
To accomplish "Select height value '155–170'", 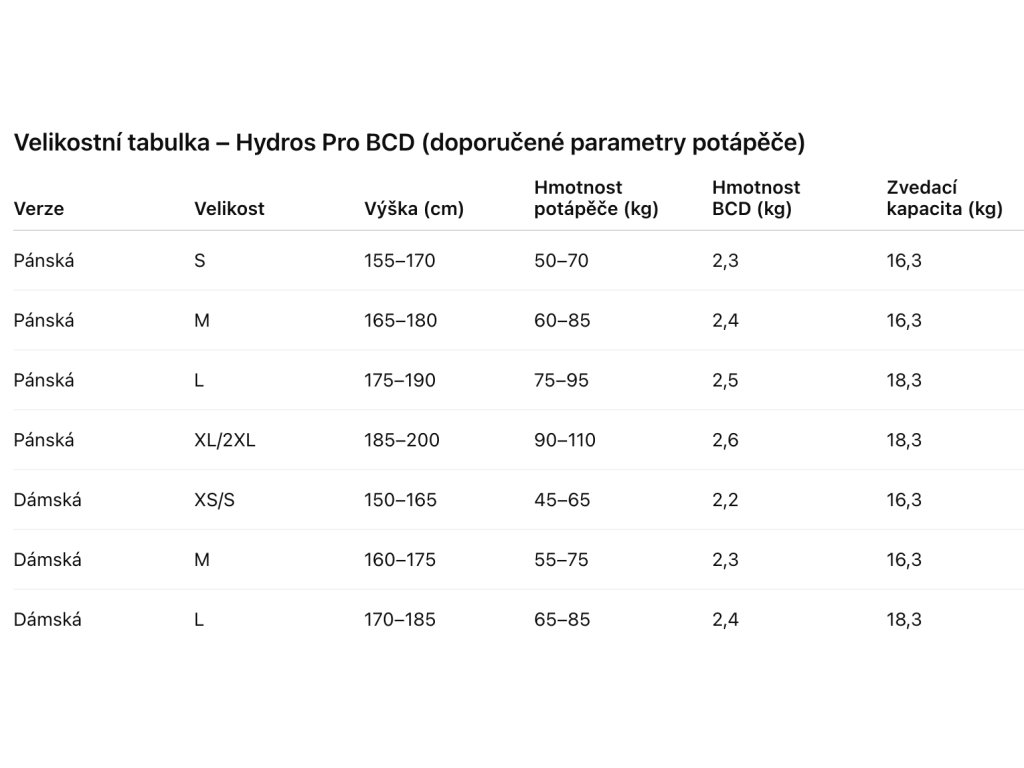I will pyautogui.click(x=400, y=261).
